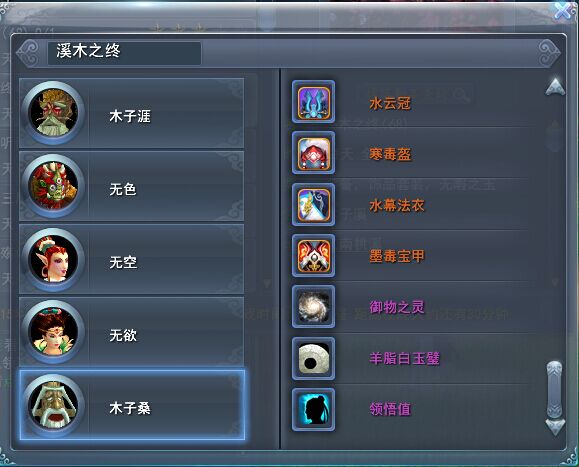Screen dimensions: 579x467
Task: Click the loot list scrollbar thumb
Action: pyautogui.click(x=555, y=389)
